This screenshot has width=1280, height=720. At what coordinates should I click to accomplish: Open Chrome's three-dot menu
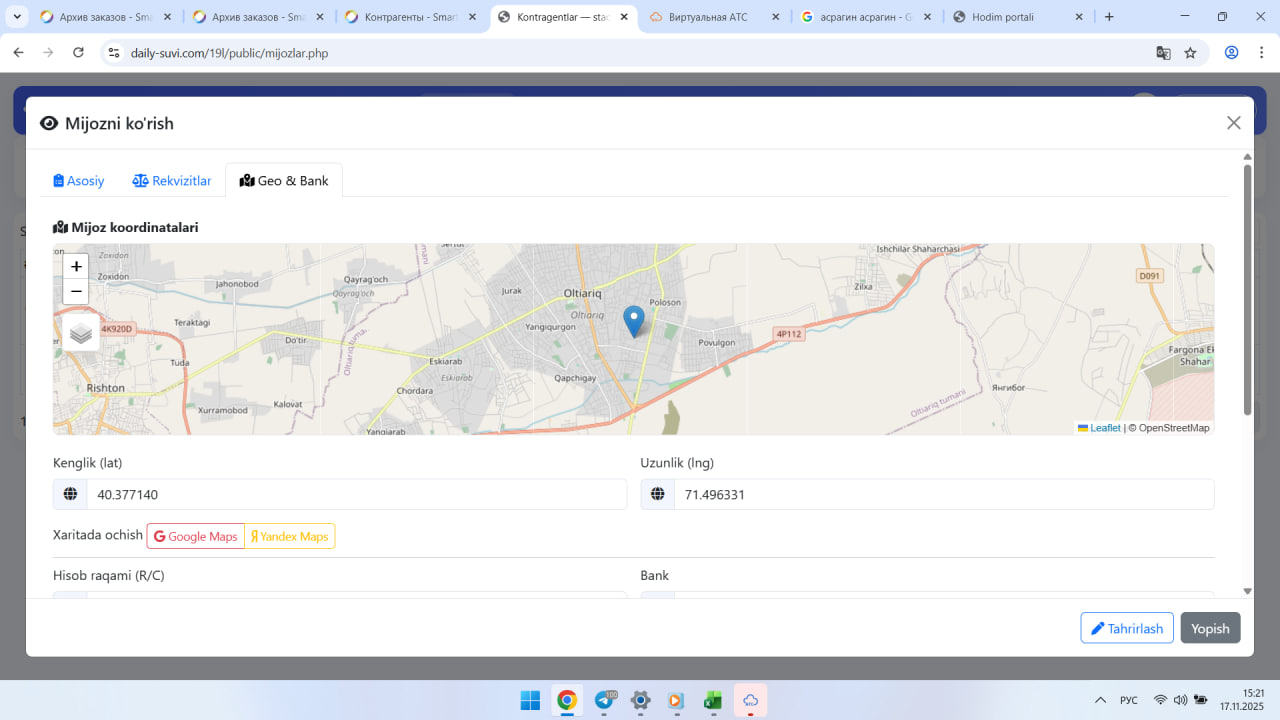point(1261,53)
